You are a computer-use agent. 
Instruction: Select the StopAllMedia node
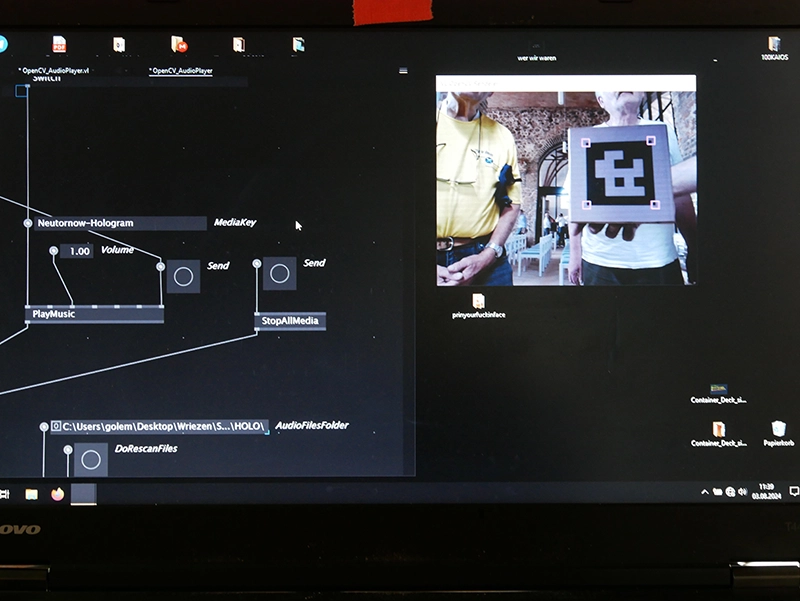click(x=290, y=321)
